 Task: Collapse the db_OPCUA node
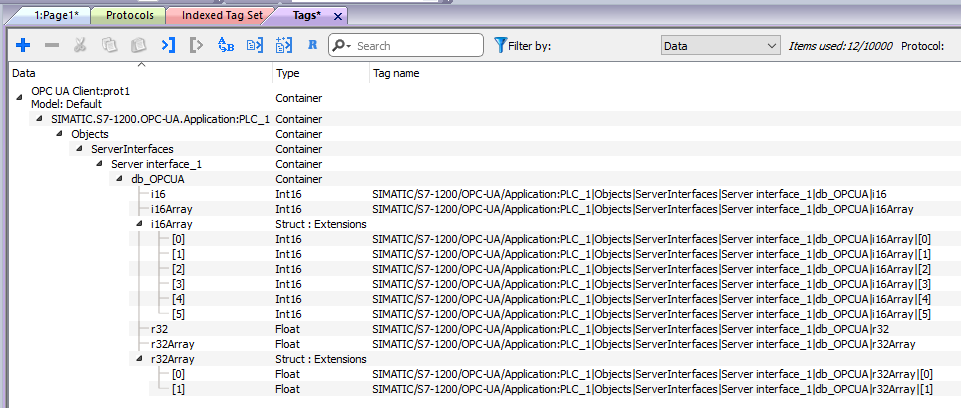point(119,179)
